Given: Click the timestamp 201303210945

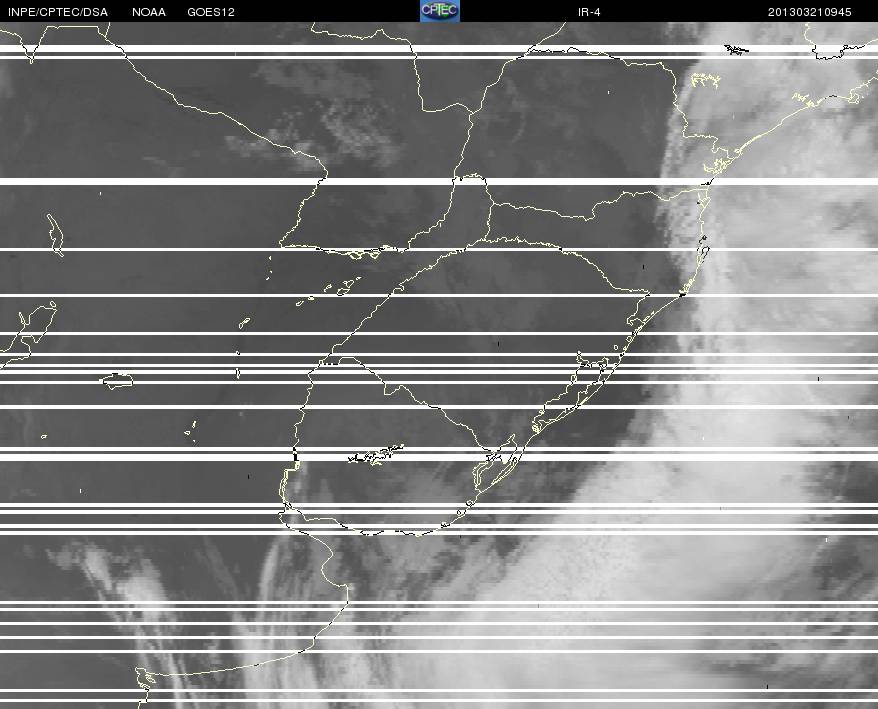Looking at the screenshot, I should 810,12.
